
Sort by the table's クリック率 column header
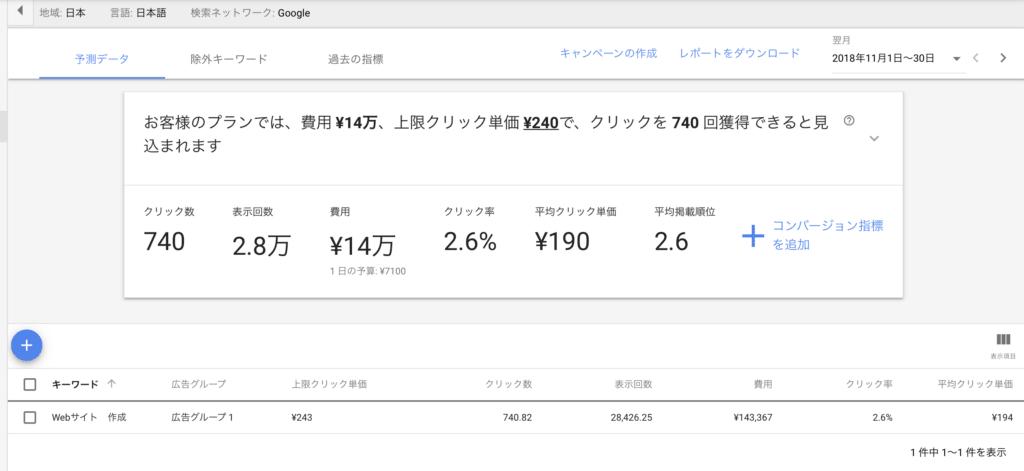[x=869, y=384]
